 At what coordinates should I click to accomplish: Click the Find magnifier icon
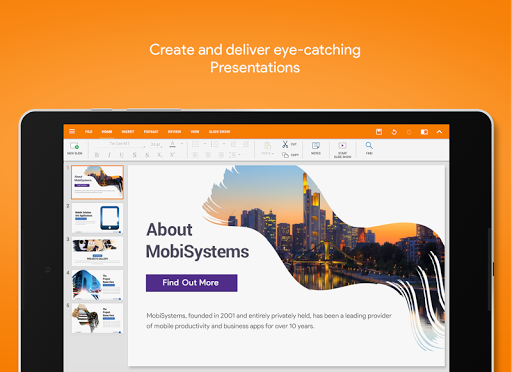pyautogui.click(x=369, y=145)
